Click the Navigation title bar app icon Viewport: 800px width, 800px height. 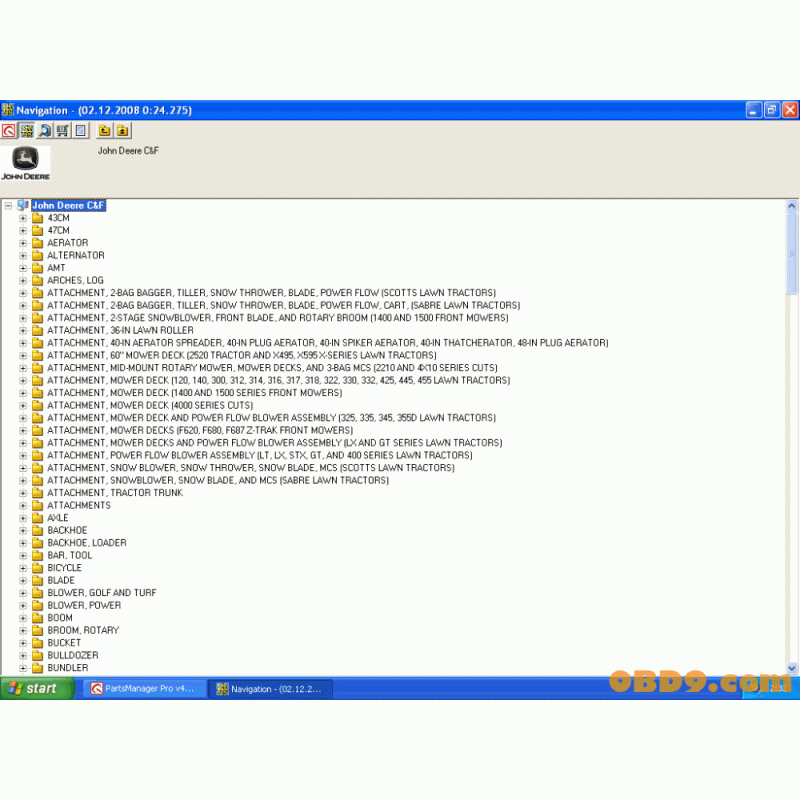point(8,110)
